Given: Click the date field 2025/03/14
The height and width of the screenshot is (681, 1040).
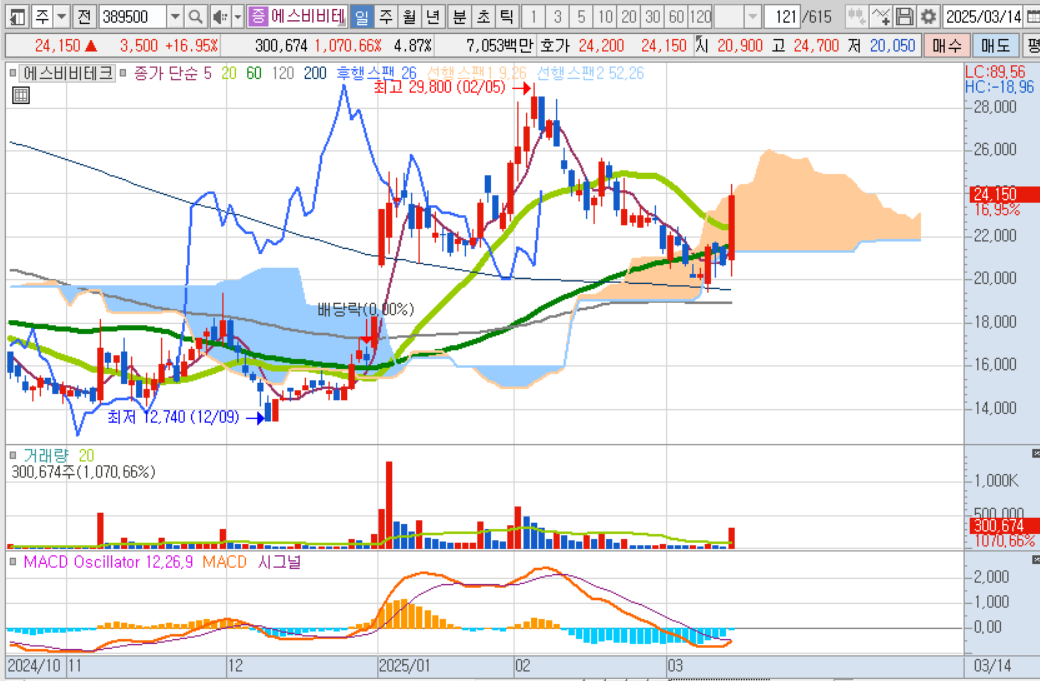Looking at the screenshot, I should (x=983, y=17).
